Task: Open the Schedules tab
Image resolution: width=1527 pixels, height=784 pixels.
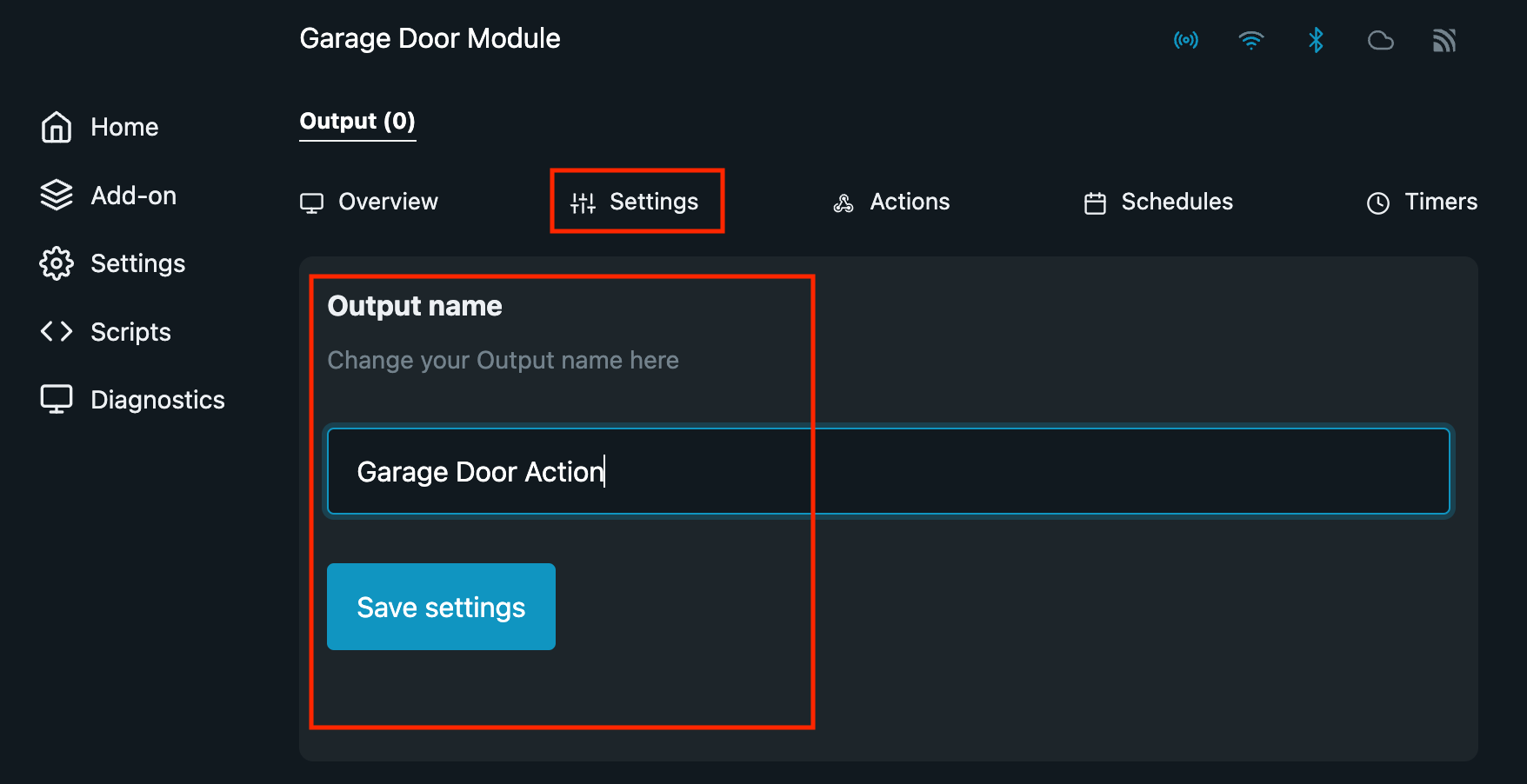Action: (1158, 202)
